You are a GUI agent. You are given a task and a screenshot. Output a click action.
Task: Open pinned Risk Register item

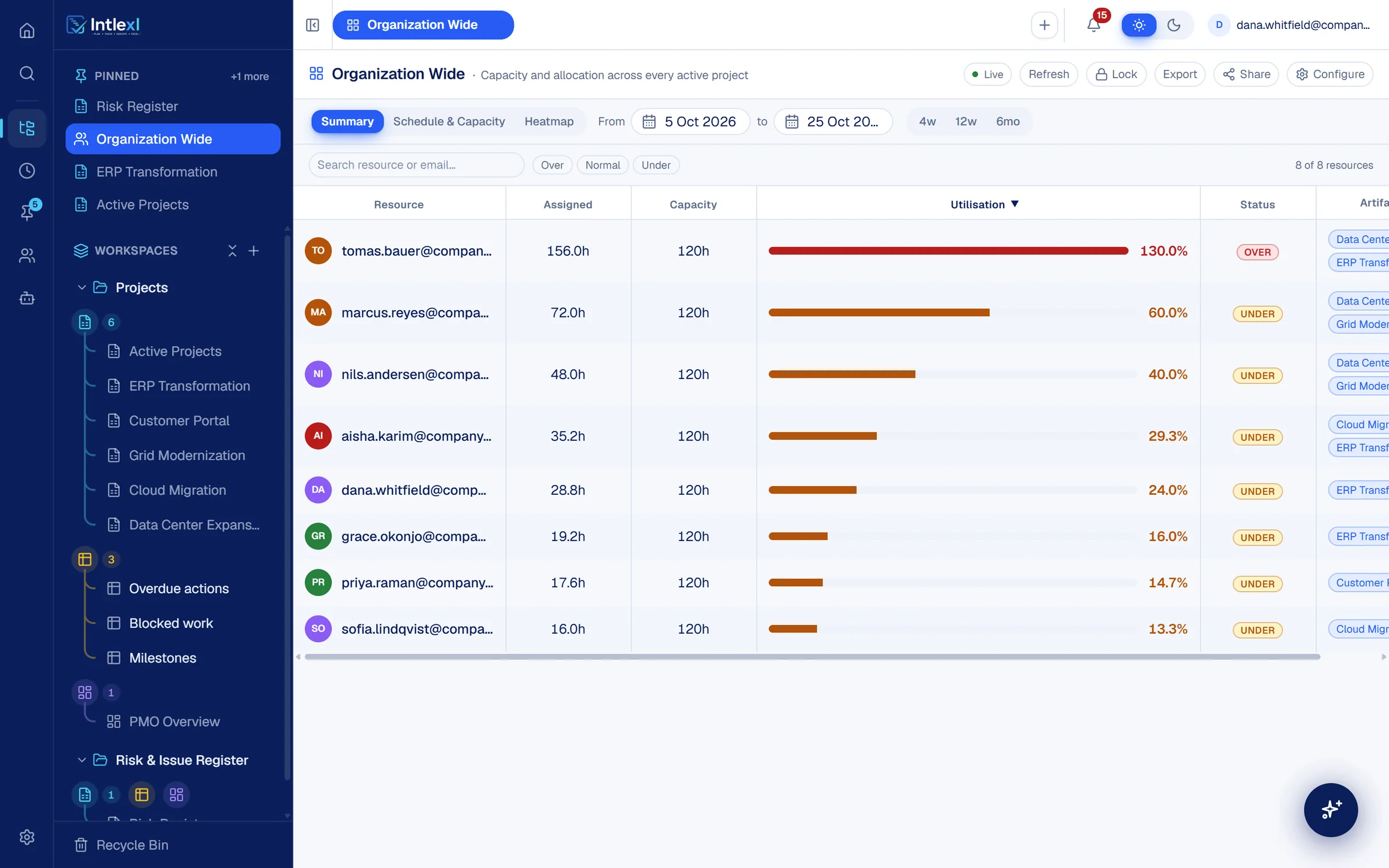[x=172, y=106]
